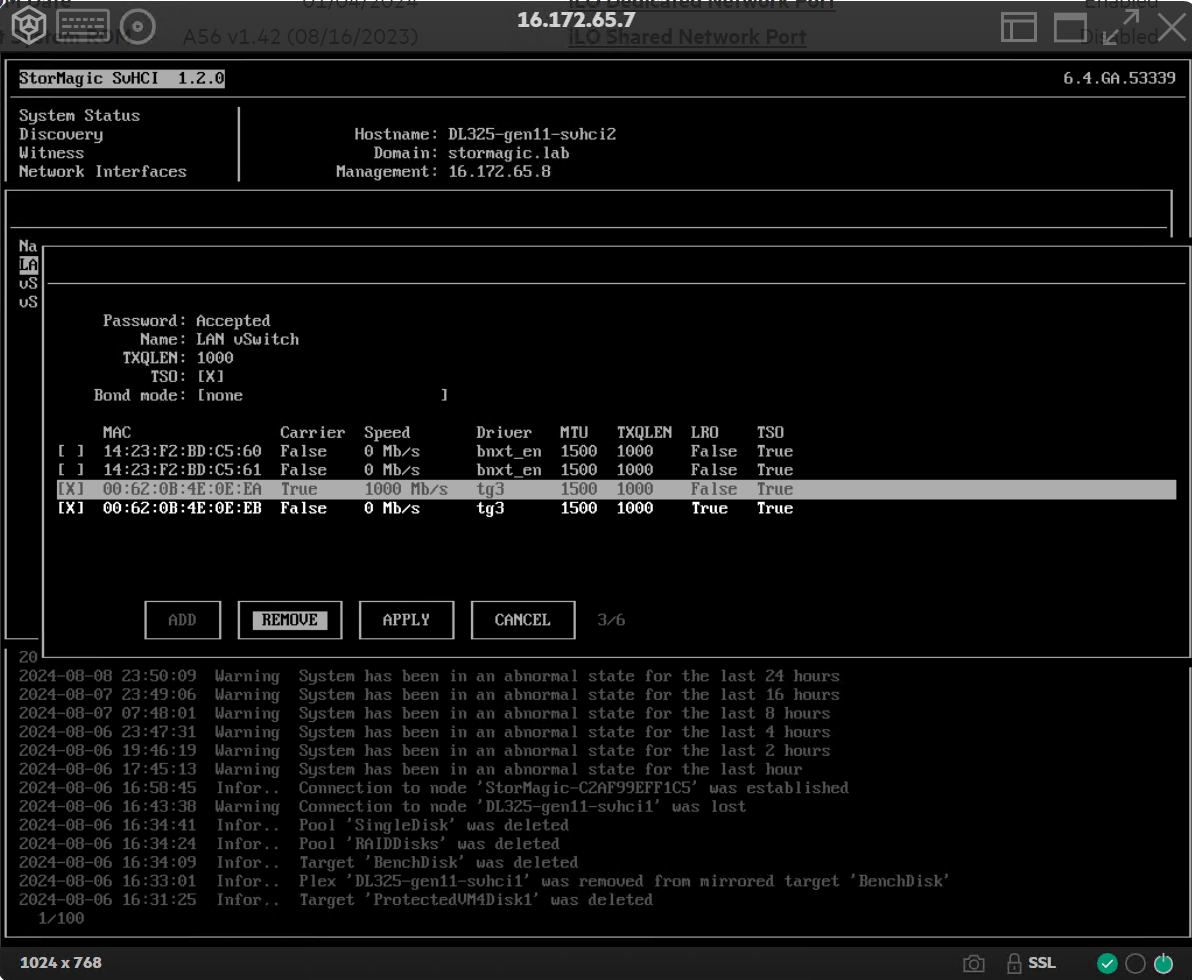Open the virtual keyboard icon
The image size is (1192, 980).
[x=83, y=26]
